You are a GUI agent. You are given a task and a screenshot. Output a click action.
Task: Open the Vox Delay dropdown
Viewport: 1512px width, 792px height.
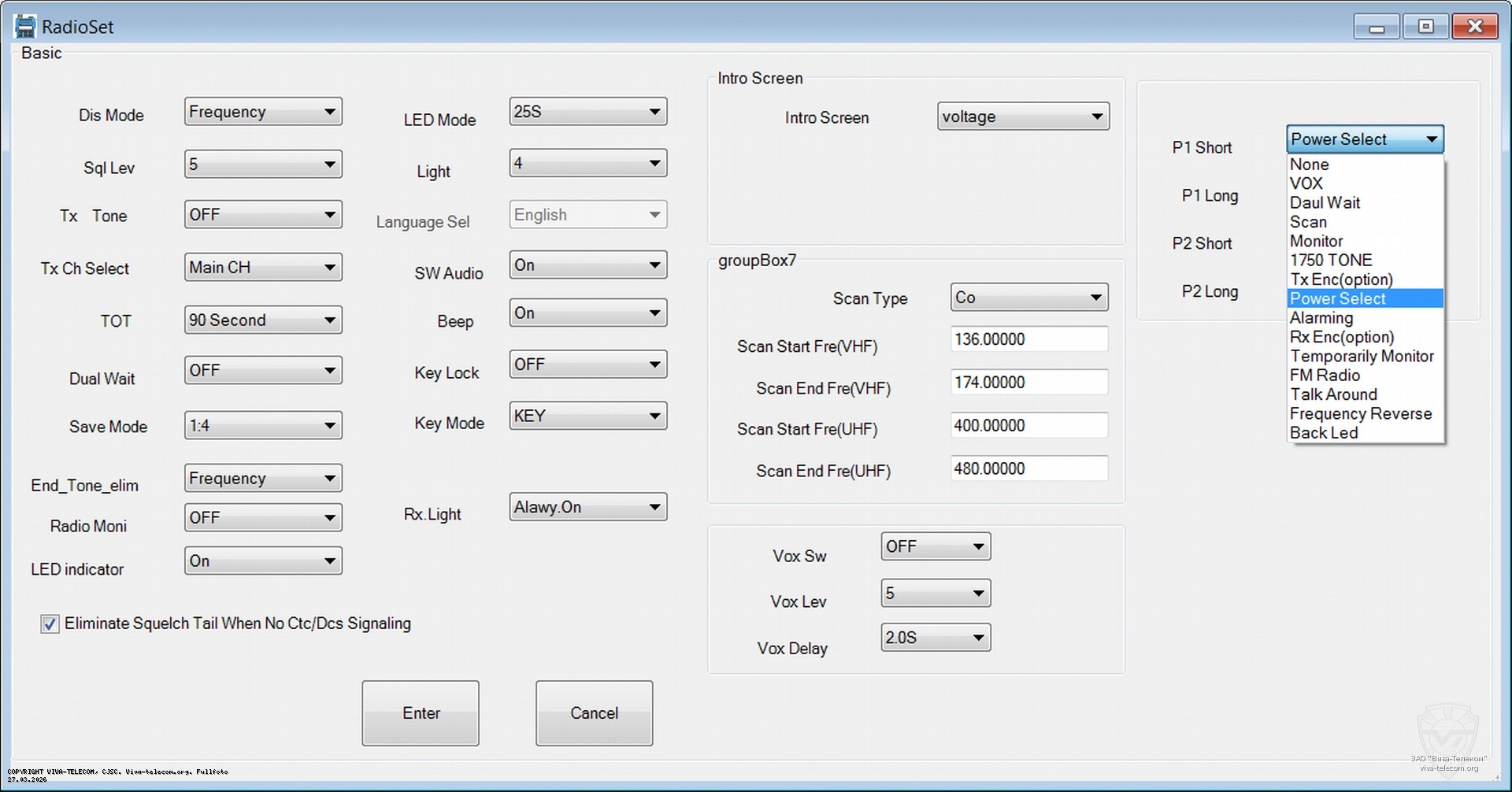(935, 638)
